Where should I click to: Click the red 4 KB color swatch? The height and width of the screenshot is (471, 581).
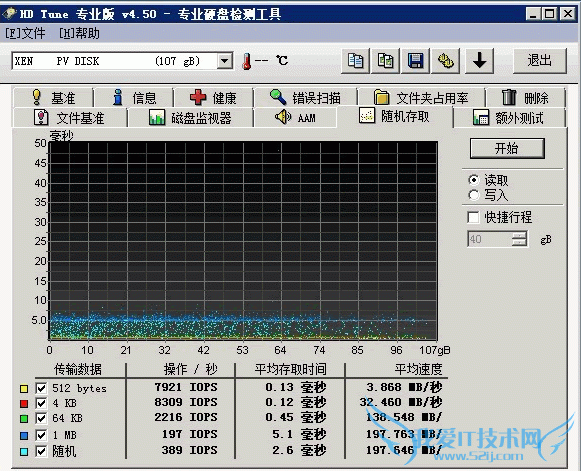click(24, 404)
